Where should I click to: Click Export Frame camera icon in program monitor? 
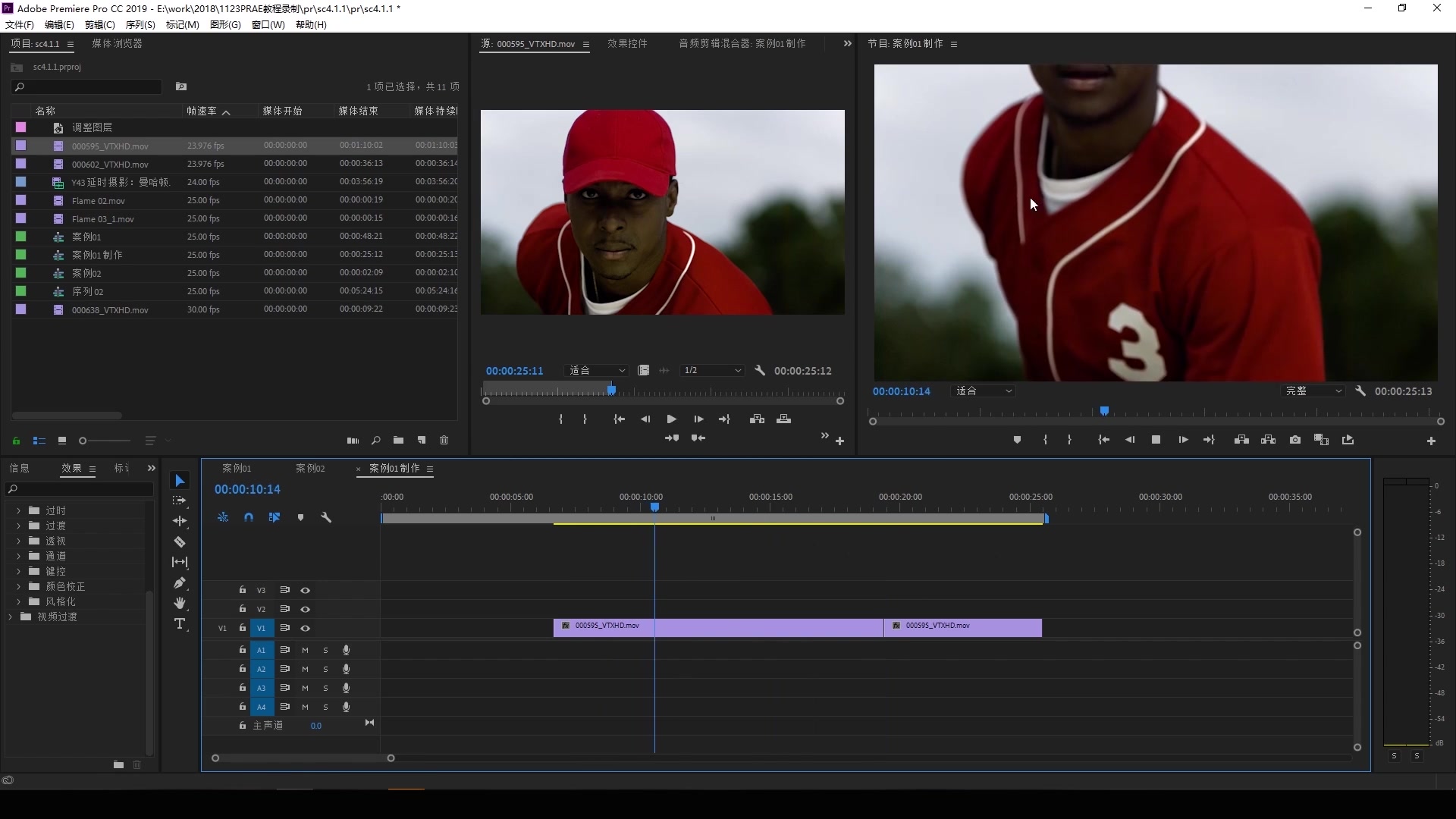[x=1295, y=440]
